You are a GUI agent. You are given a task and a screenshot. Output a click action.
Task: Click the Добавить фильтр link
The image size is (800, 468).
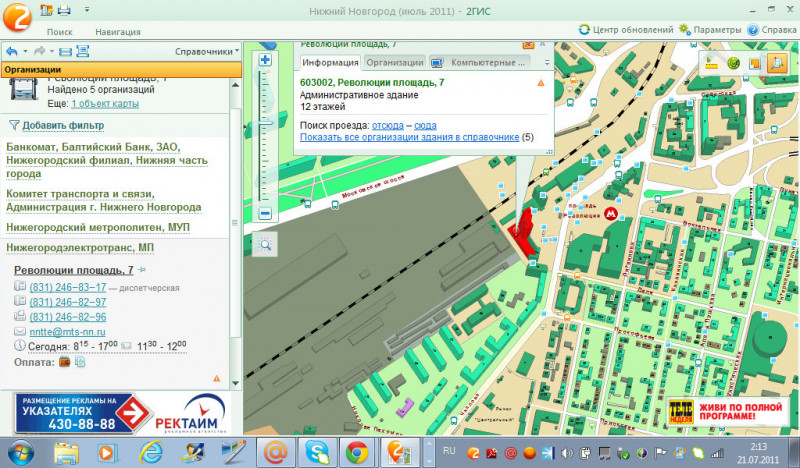coord(63,126)
